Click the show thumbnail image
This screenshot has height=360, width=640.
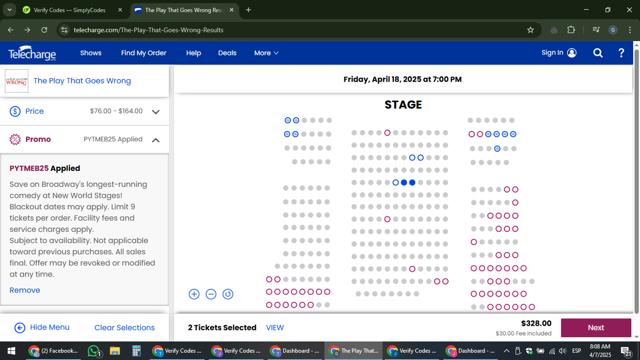pyautogui.click(x=17, y=81)
